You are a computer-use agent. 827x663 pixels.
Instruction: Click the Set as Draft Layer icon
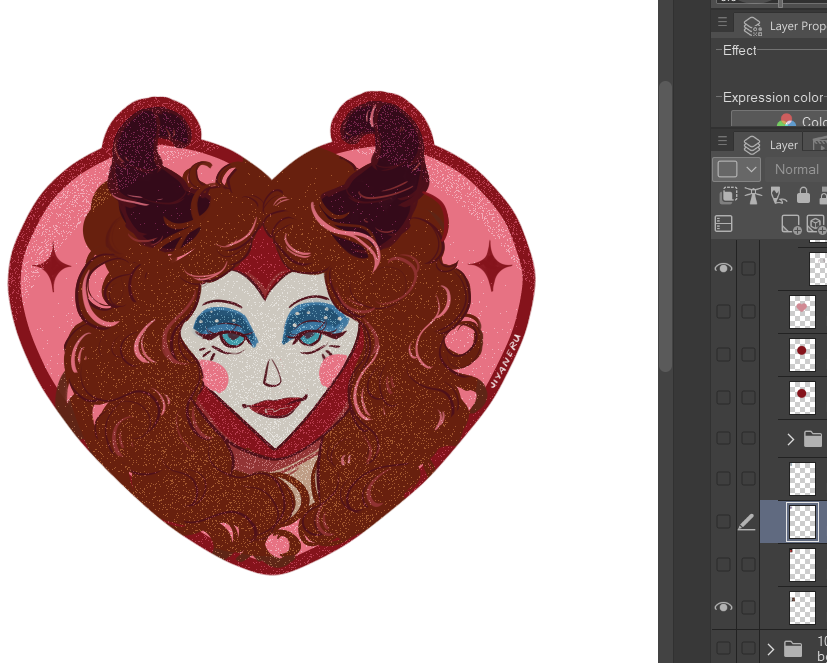pos(778,196)
